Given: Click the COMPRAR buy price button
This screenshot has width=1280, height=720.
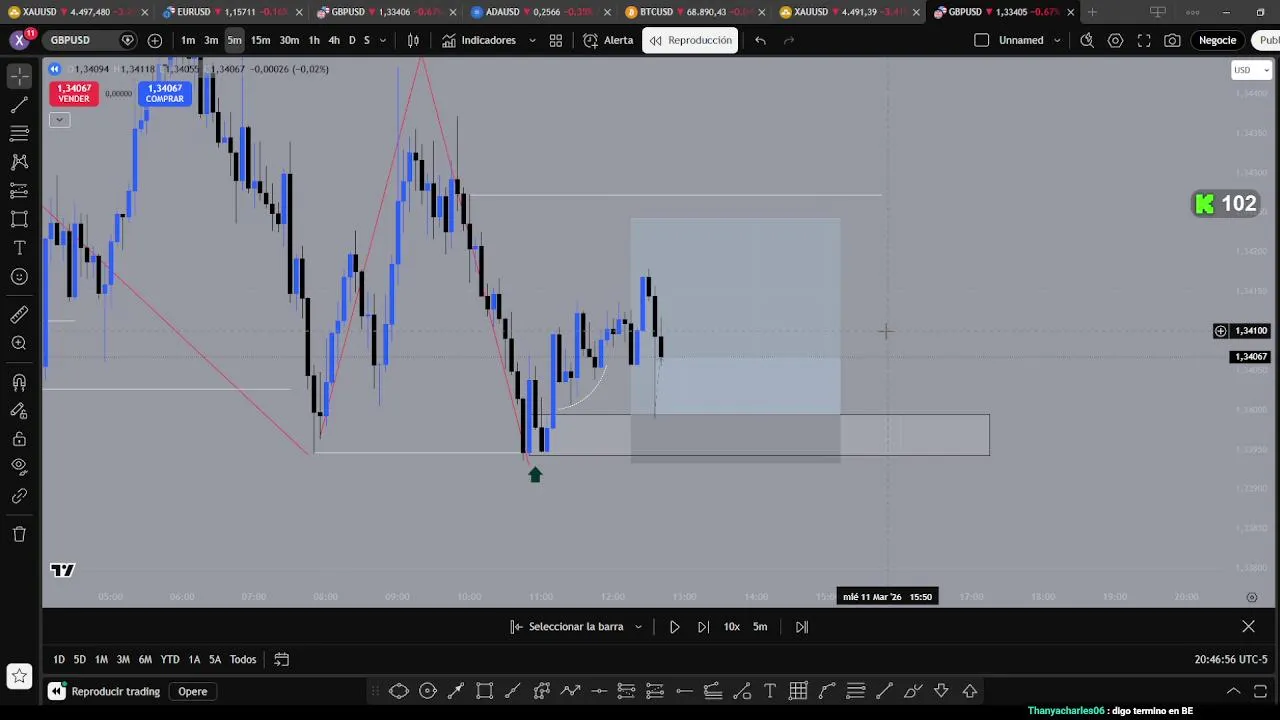Looking at the screenshot, I should pyautogui.click(x=165, y=93).
